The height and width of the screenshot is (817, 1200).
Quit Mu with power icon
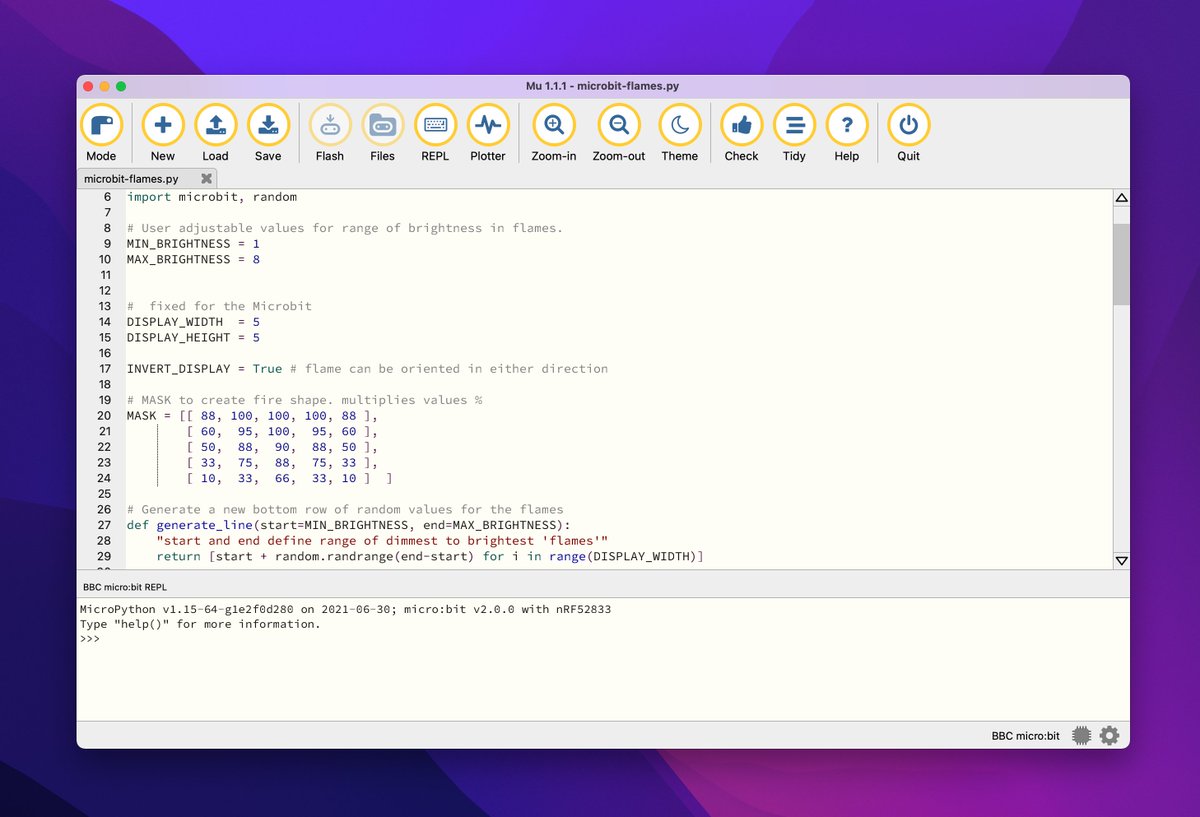908,126
